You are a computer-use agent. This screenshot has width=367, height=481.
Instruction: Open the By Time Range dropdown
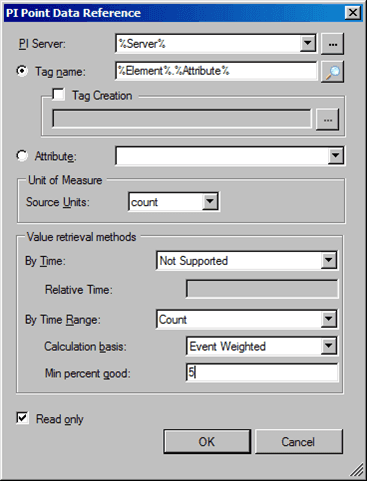(329, 319)
